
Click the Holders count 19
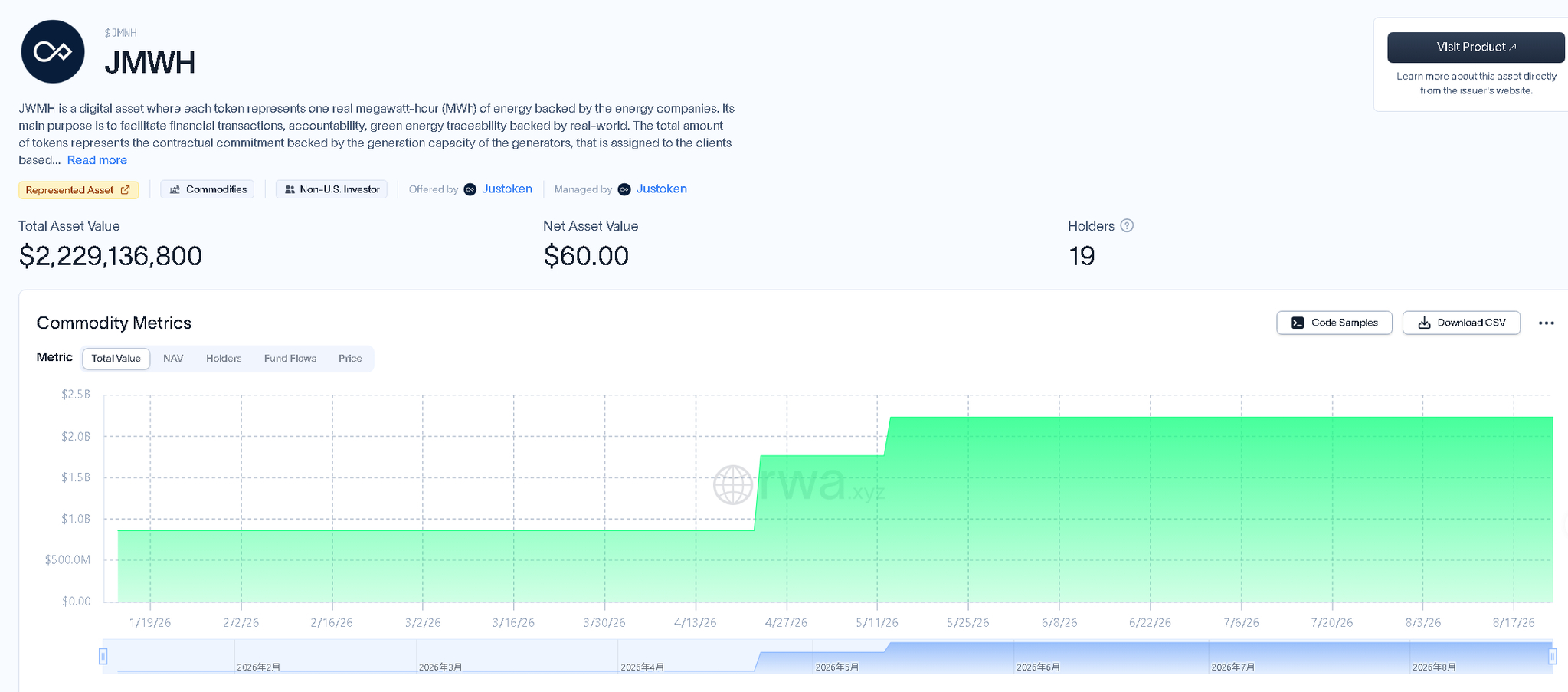1082,256
